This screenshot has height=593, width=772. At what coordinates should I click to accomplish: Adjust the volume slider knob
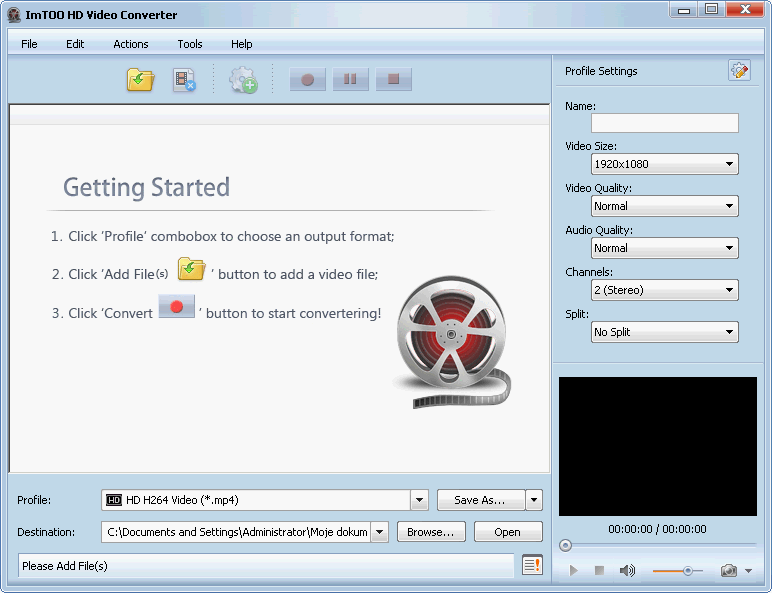click(x=687, y=570)
